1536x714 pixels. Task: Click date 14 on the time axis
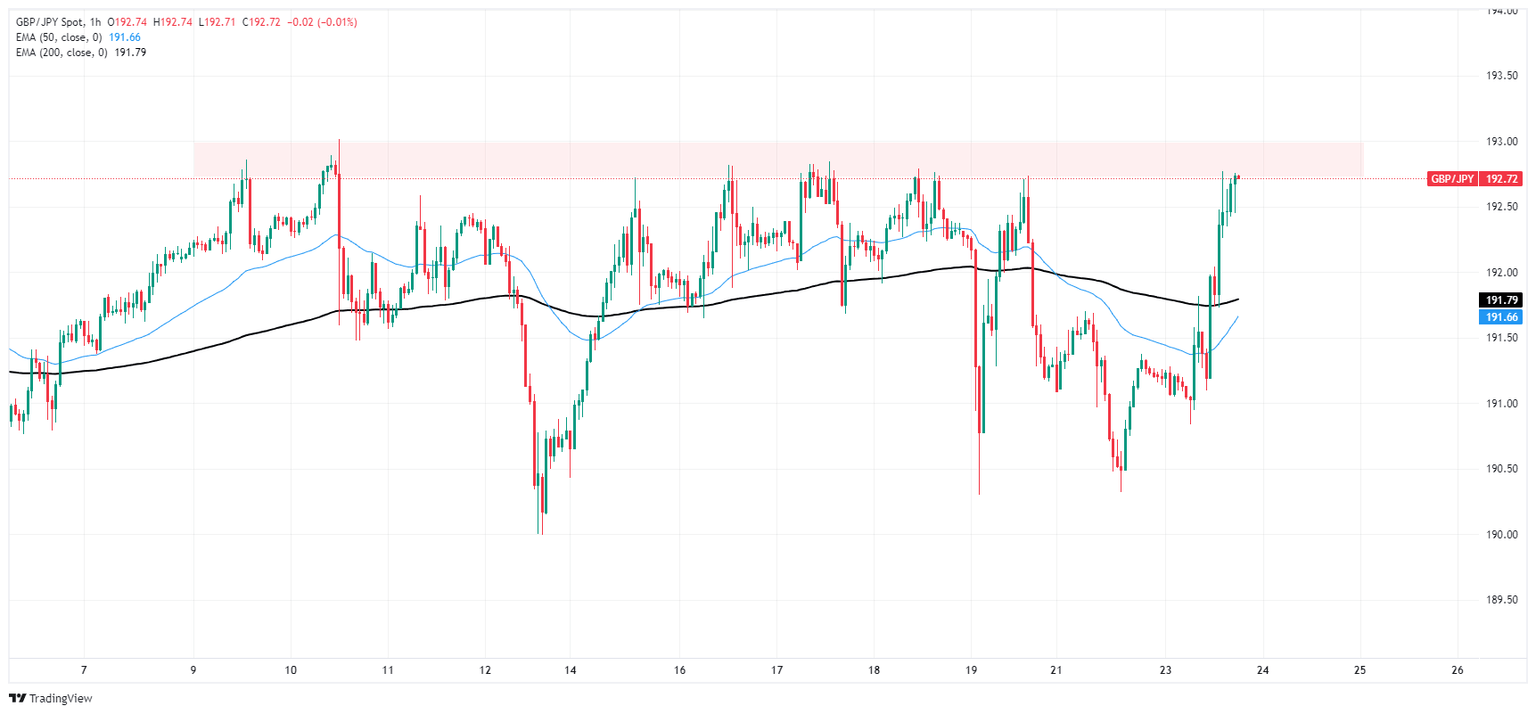(x=569, y=669)
